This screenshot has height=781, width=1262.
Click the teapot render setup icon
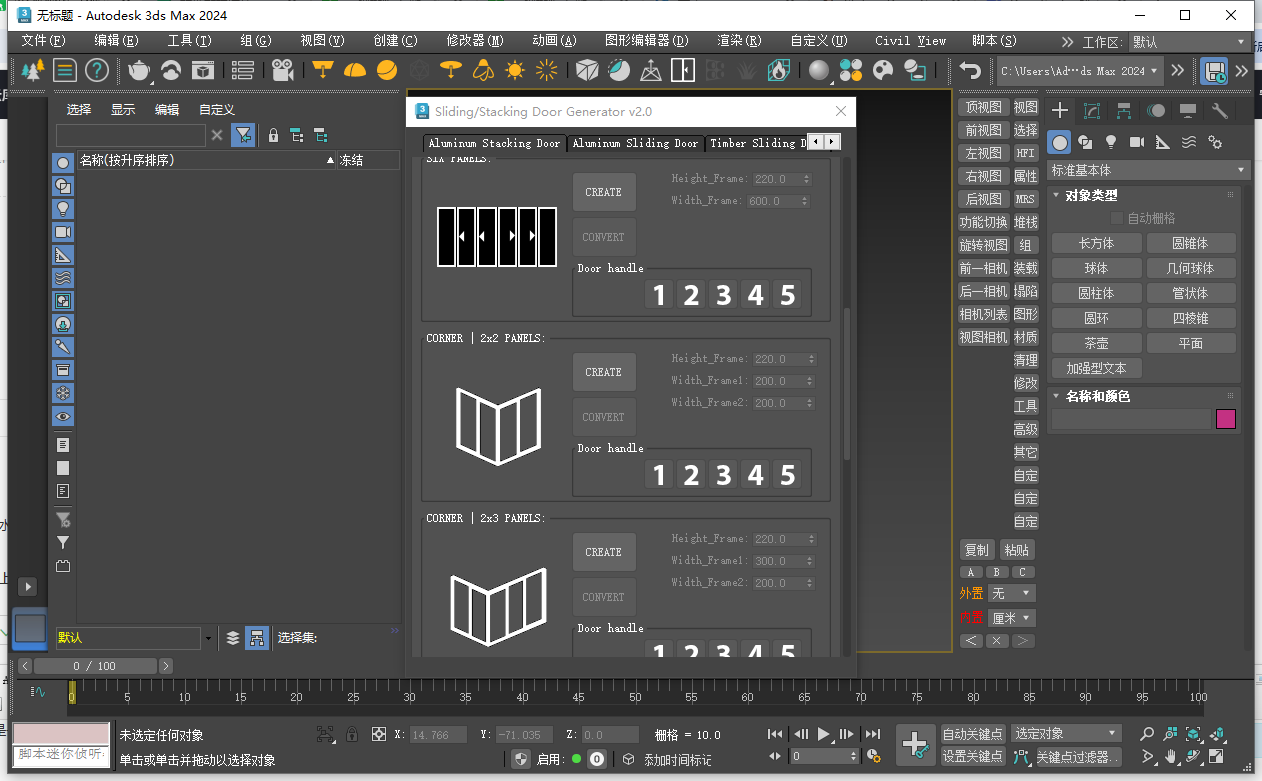click(139, 70)
